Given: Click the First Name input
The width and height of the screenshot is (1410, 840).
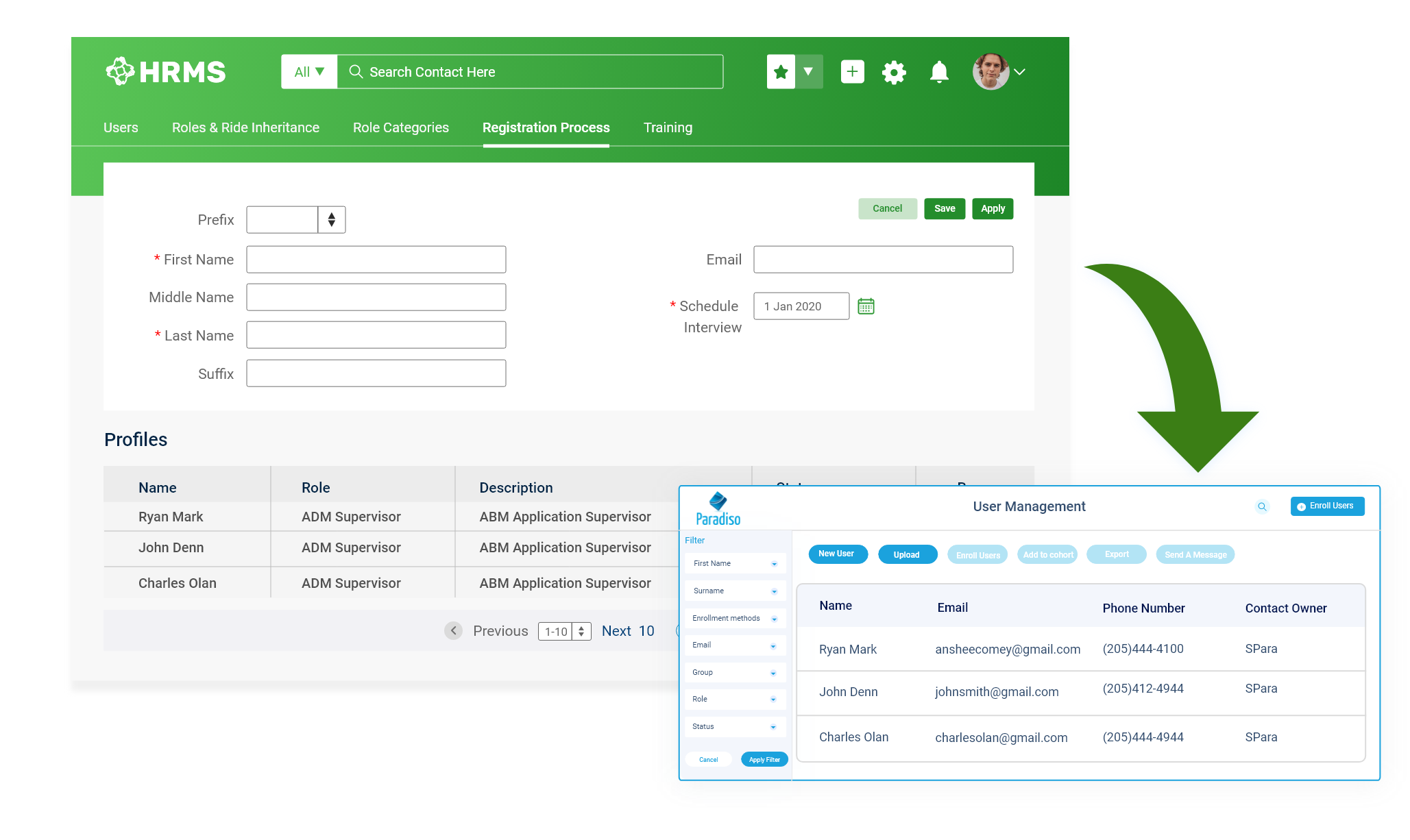Looking at the screenshot, I should (x=376, y=260).
